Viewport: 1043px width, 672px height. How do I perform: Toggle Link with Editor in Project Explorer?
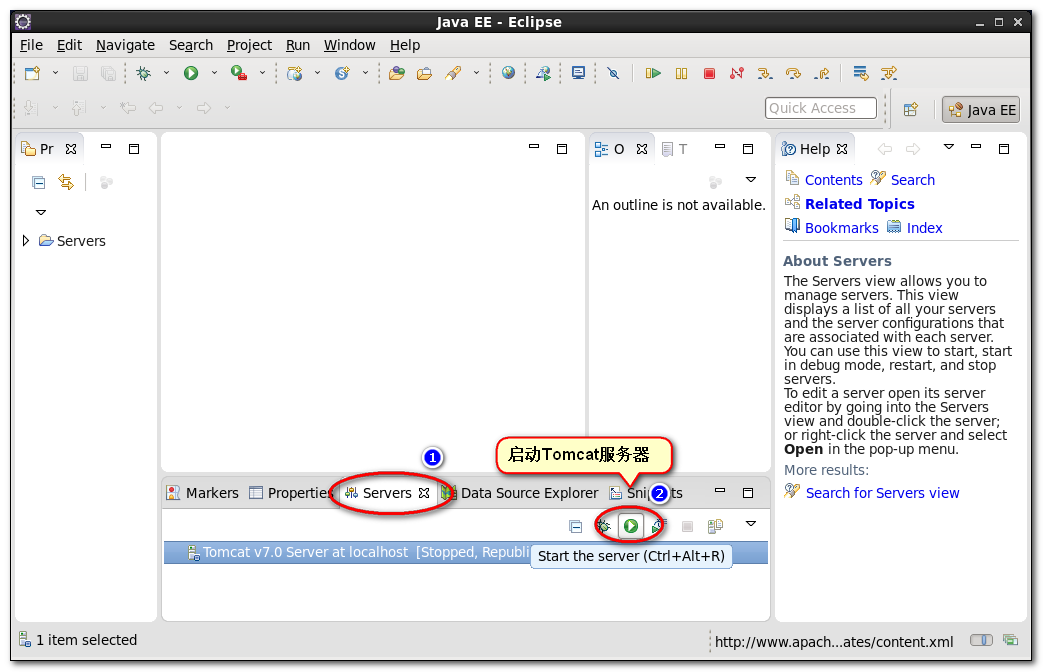(x=66, y=182)
